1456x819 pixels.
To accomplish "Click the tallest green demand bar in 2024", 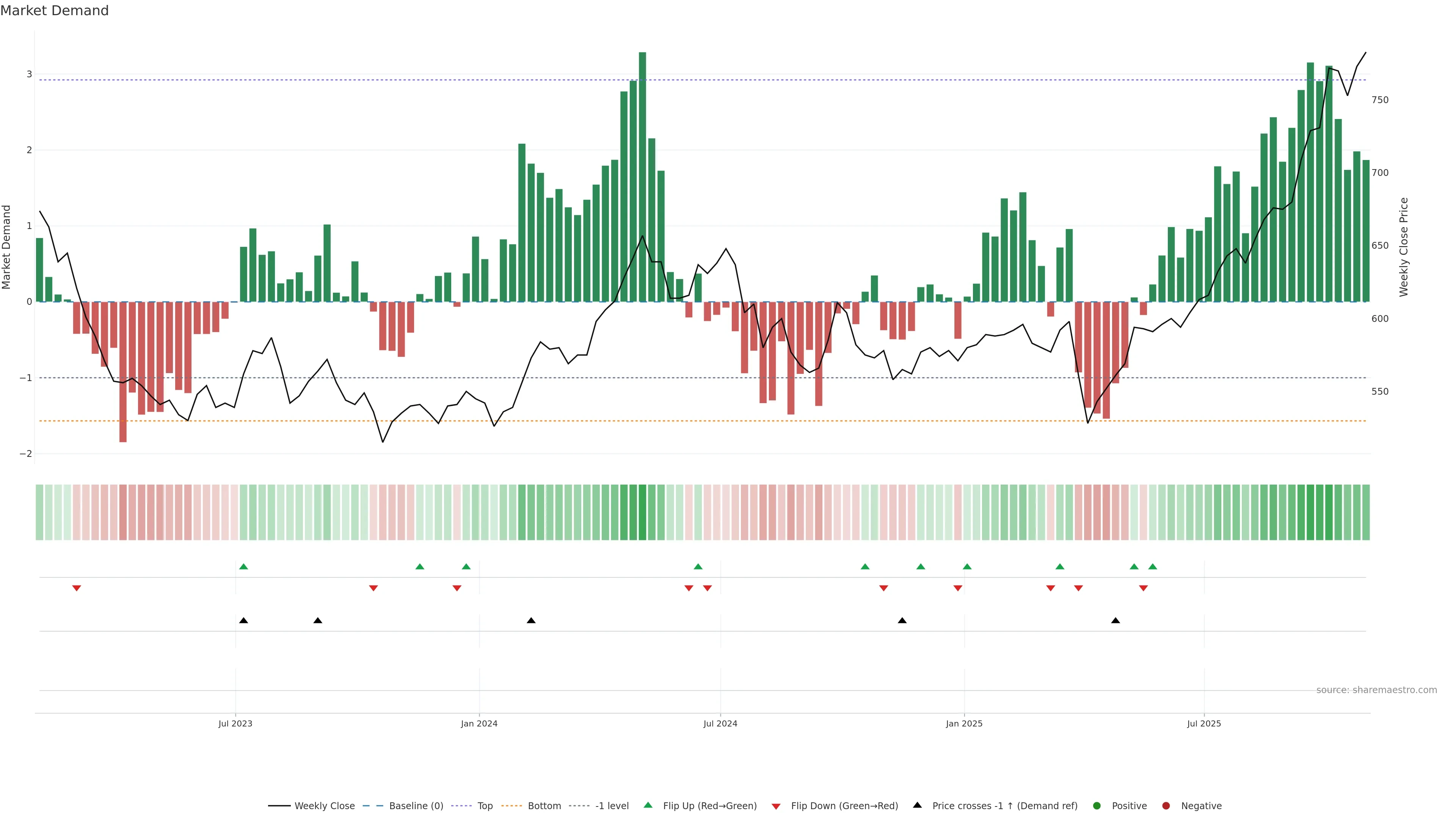I will tap(642, 169).
